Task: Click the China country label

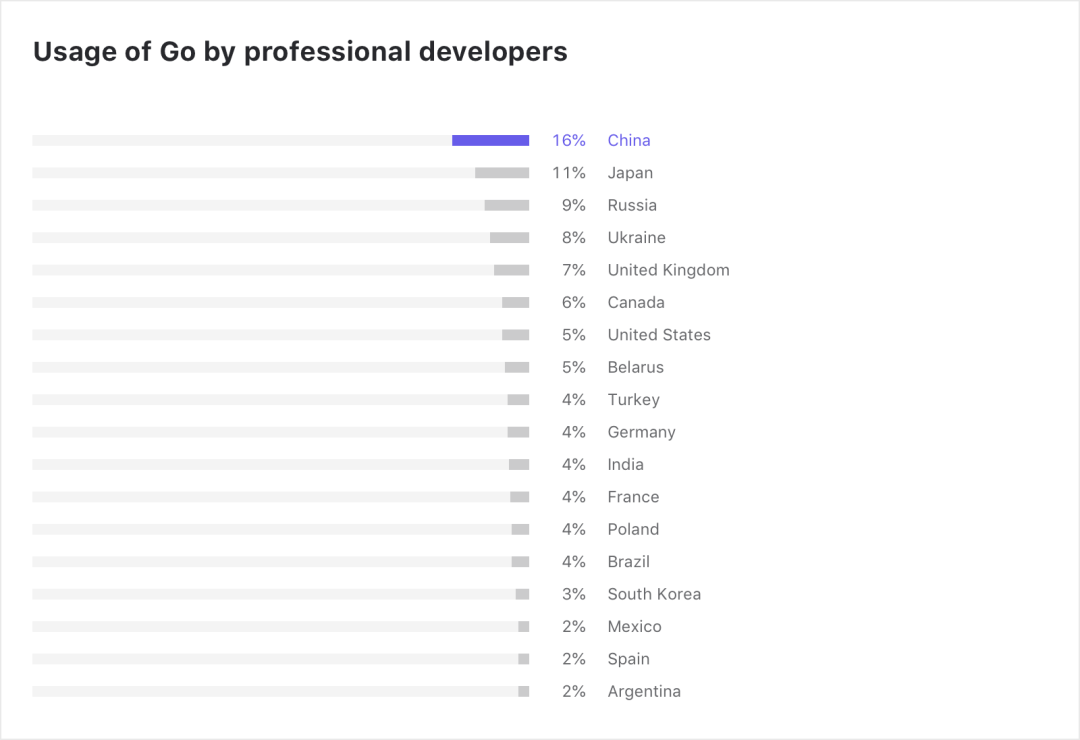Action: click(x=629, y=141)
